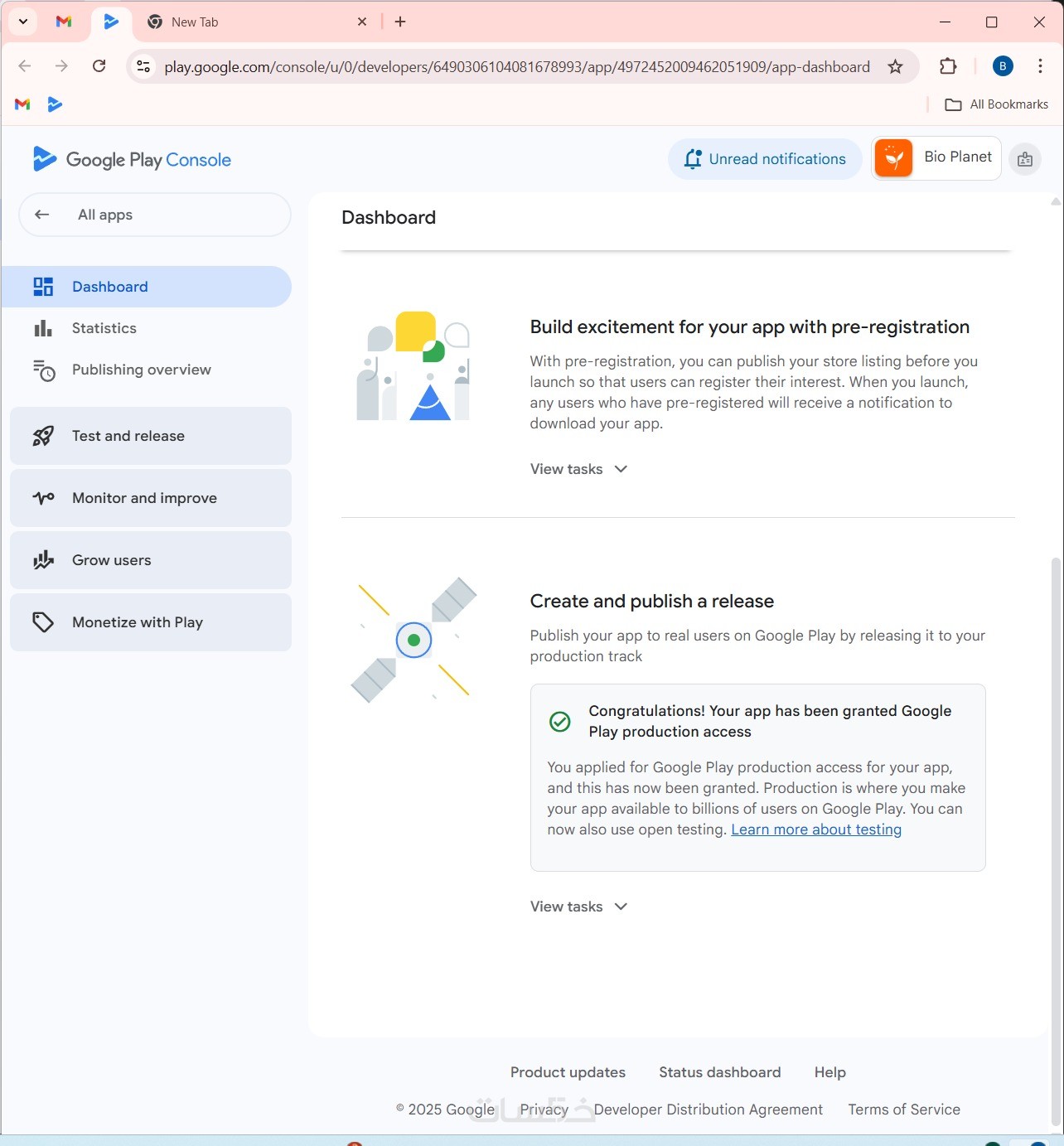Click the pre-registration illustration
1064x1146 pixels.
[414, 365]
